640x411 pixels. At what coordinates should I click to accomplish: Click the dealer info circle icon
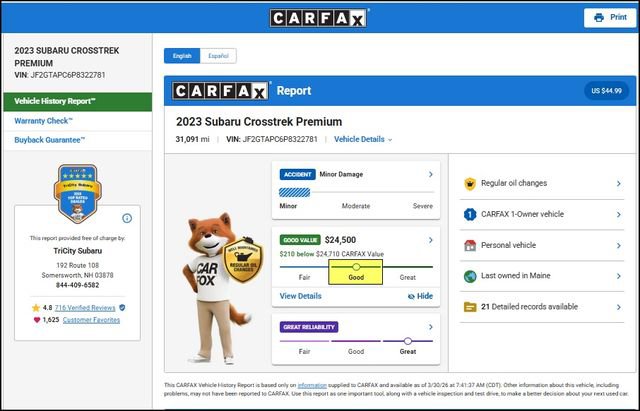pyautogui.click(x=127, y=218)
